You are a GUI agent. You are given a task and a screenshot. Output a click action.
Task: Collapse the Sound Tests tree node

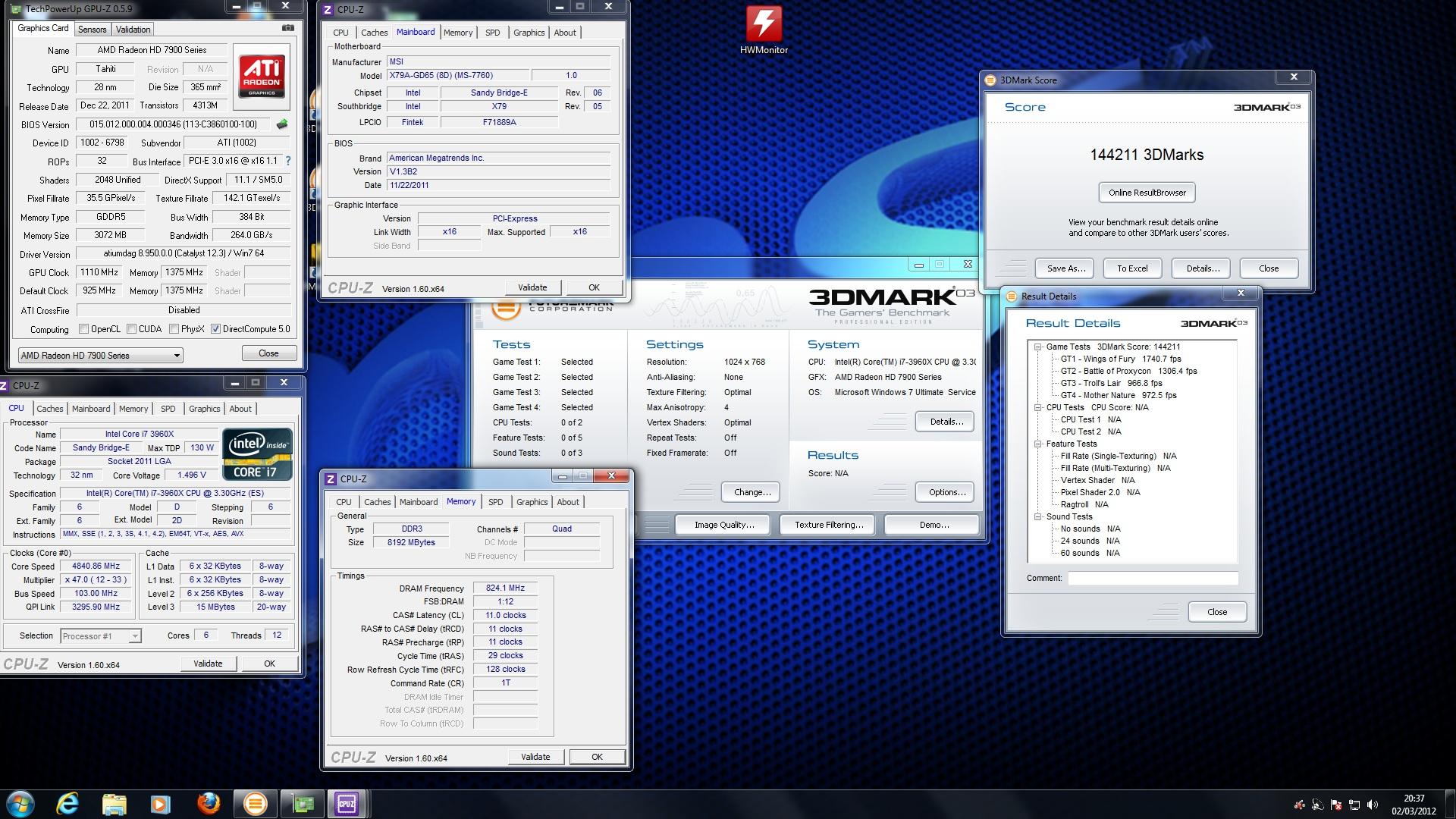click(1037, 516)
